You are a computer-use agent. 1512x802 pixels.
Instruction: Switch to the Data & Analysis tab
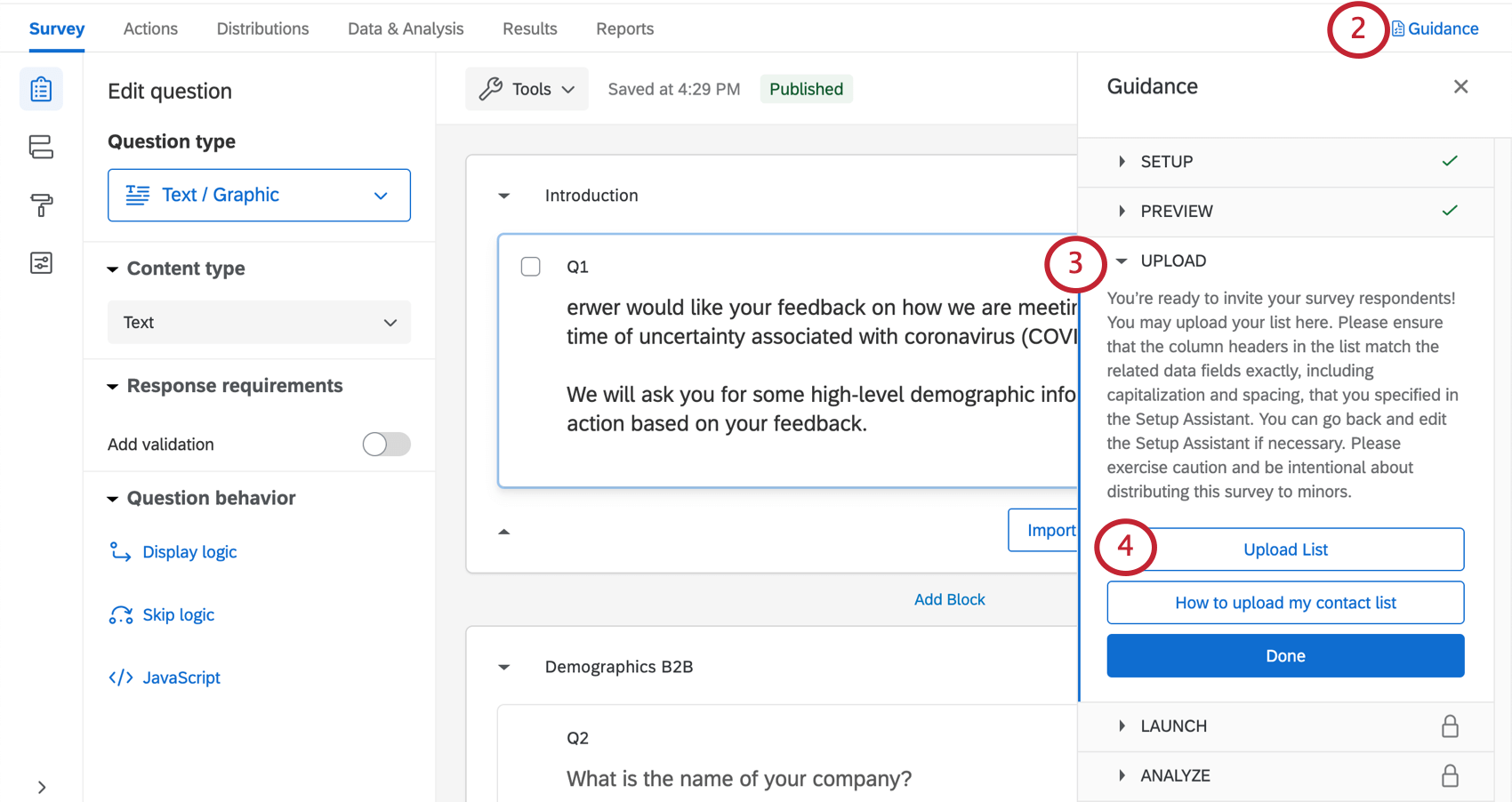(406, 28)
